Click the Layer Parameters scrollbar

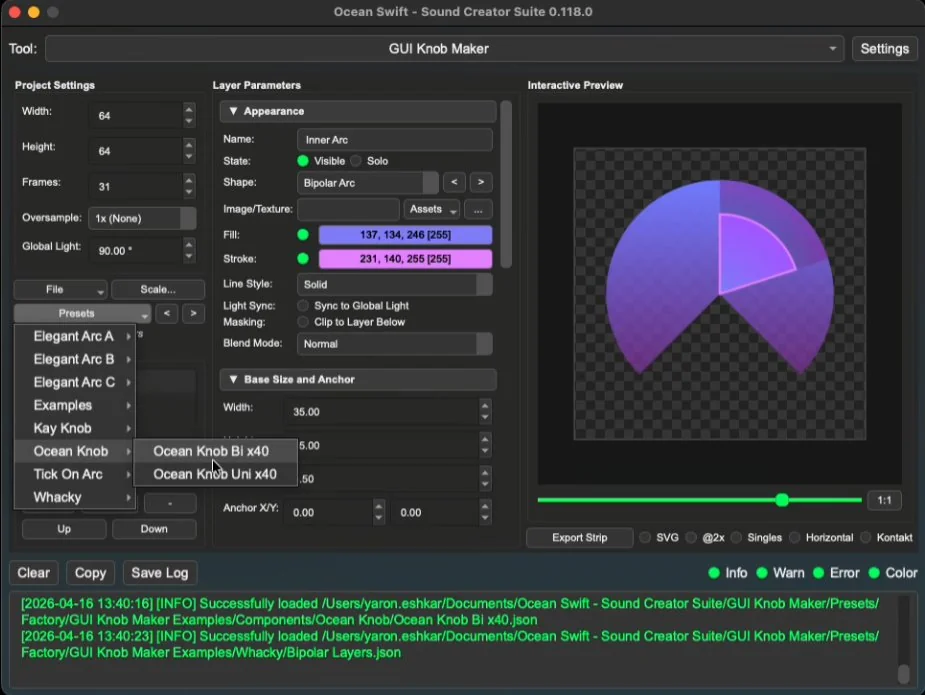coord(506,185)
